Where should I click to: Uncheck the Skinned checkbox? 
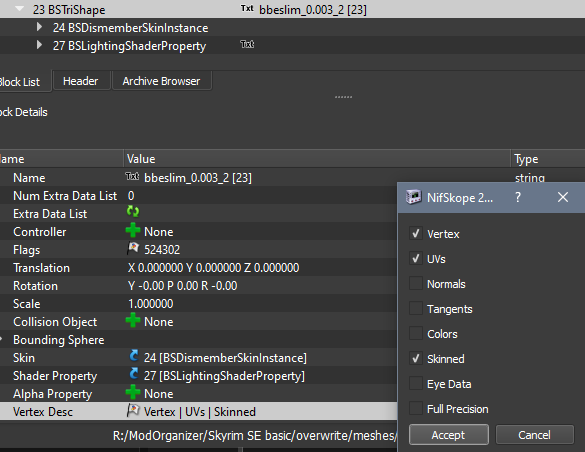coord(416,358)
